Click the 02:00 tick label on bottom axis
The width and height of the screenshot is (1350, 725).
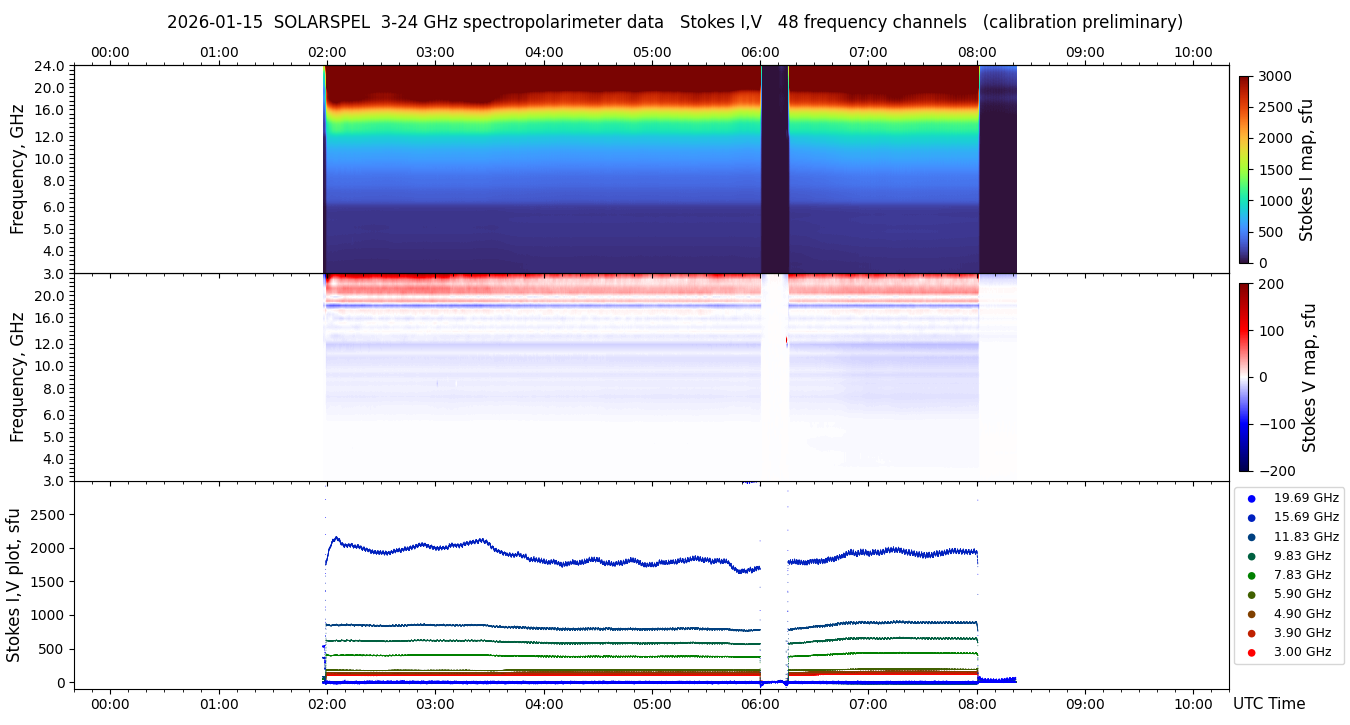[x=327, y=703]
